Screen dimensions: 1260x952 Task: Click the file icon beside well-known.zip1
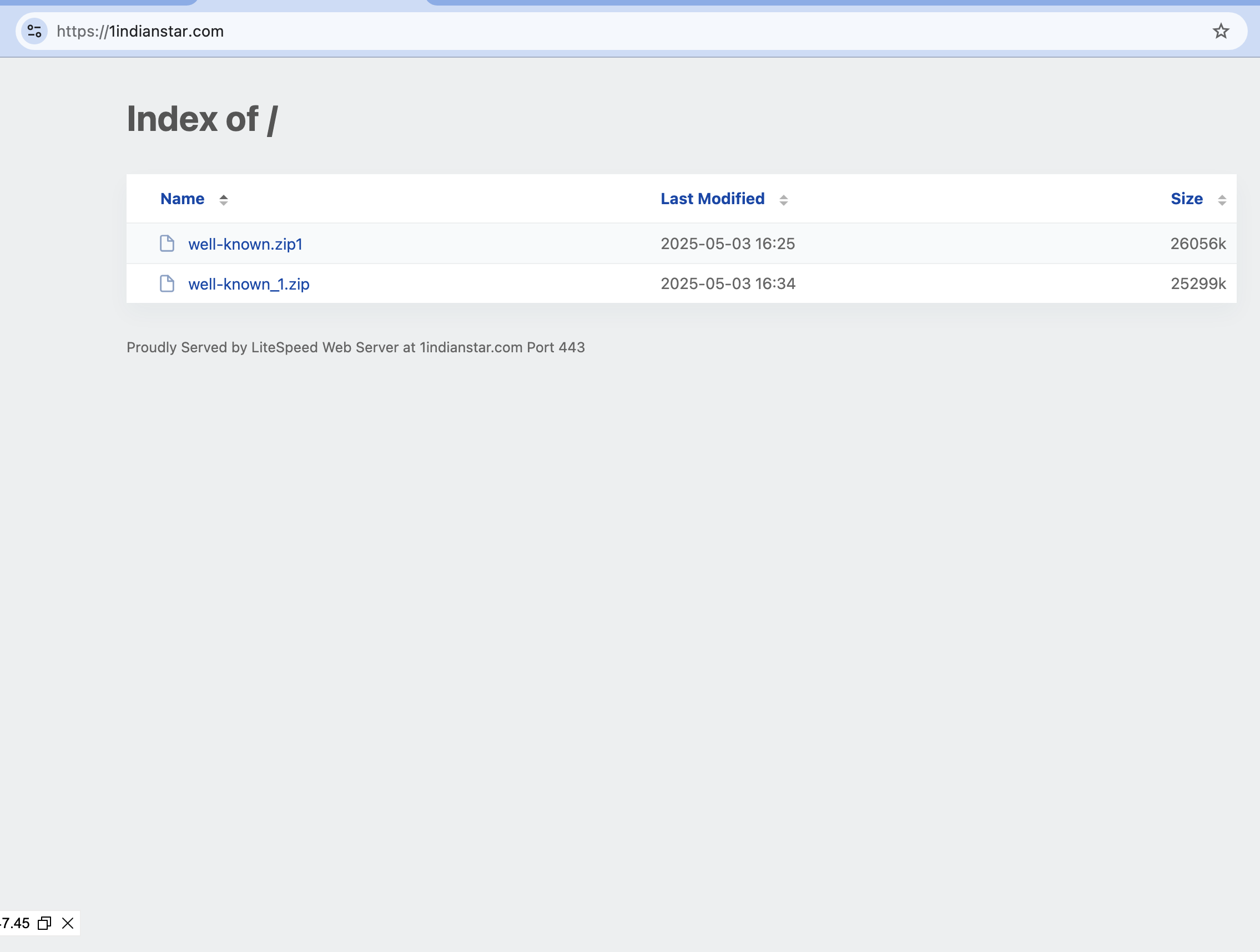tap(167, 244)
